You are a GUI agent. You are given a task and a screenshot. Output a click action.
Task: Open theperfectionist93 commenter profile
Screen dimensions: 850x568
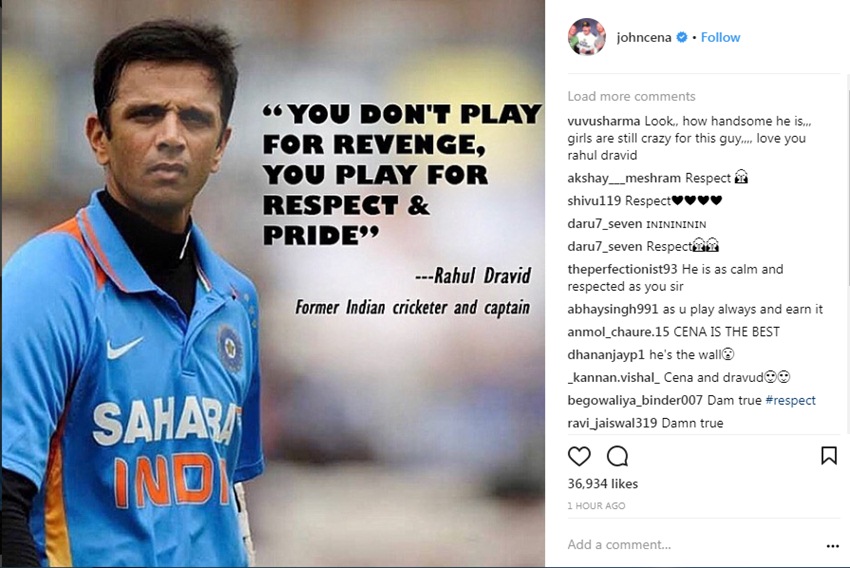coord(622,269)
